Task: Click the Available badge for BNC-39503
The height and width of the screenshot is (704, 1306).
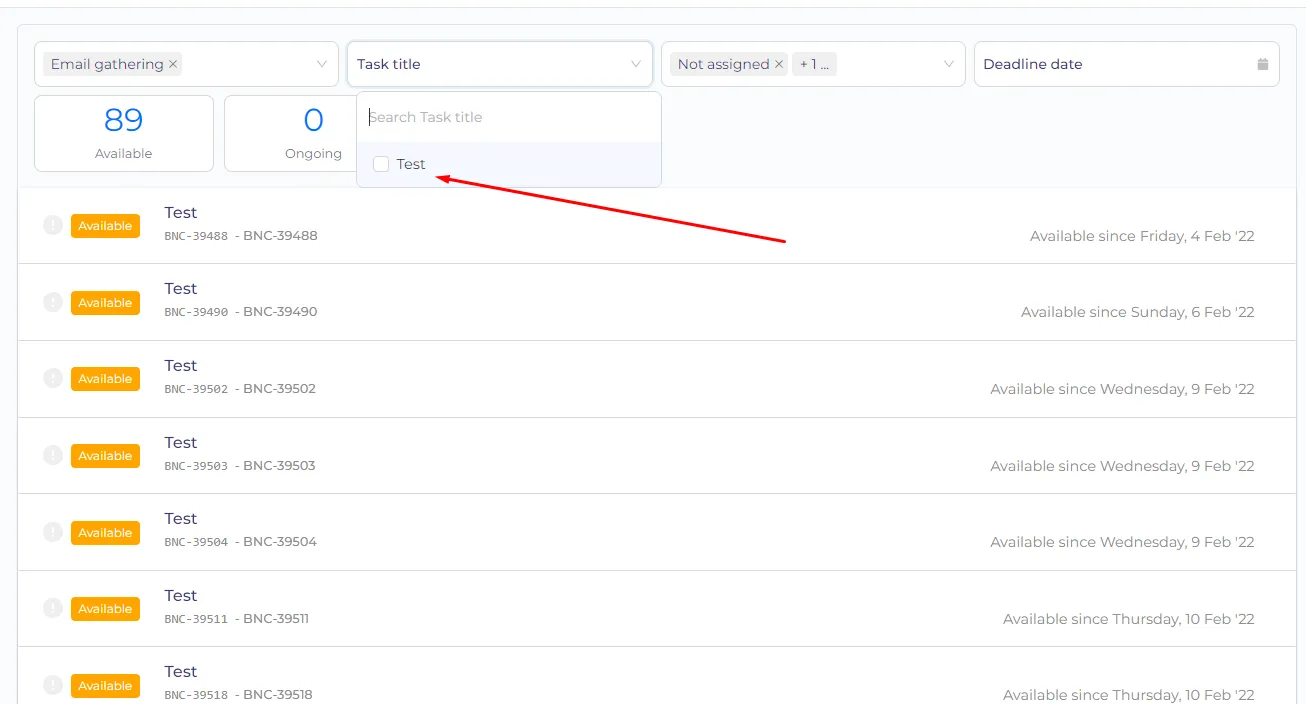Action: (105, 456)
